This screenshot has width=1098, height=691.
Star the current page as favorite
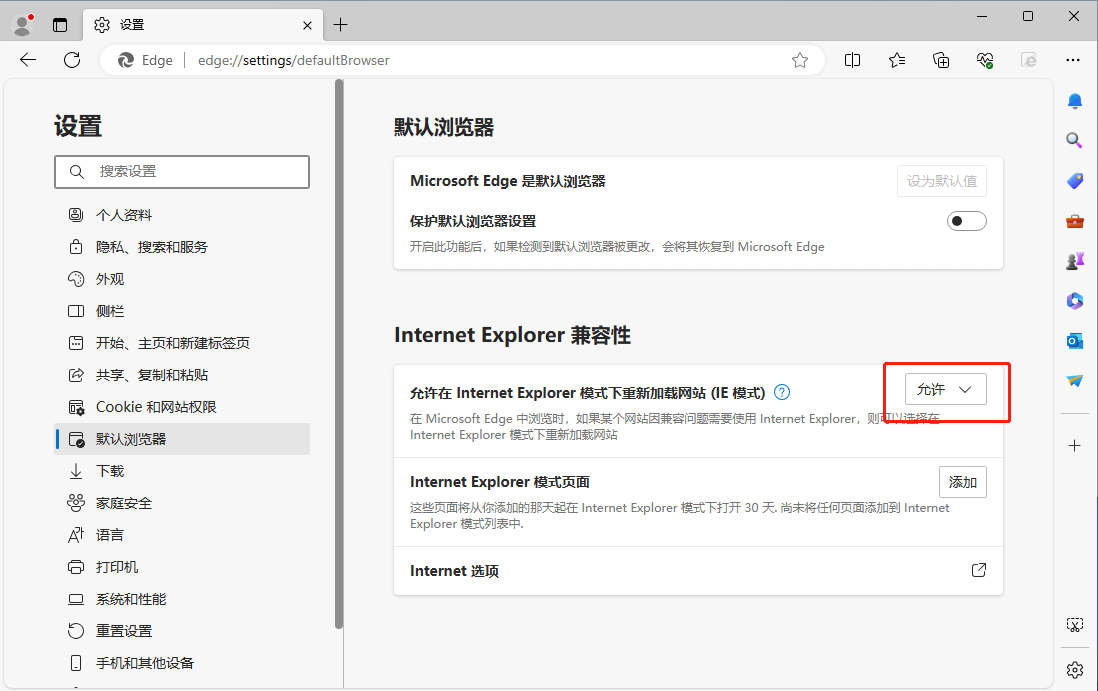pyautogui.click(x=799, y=60)
